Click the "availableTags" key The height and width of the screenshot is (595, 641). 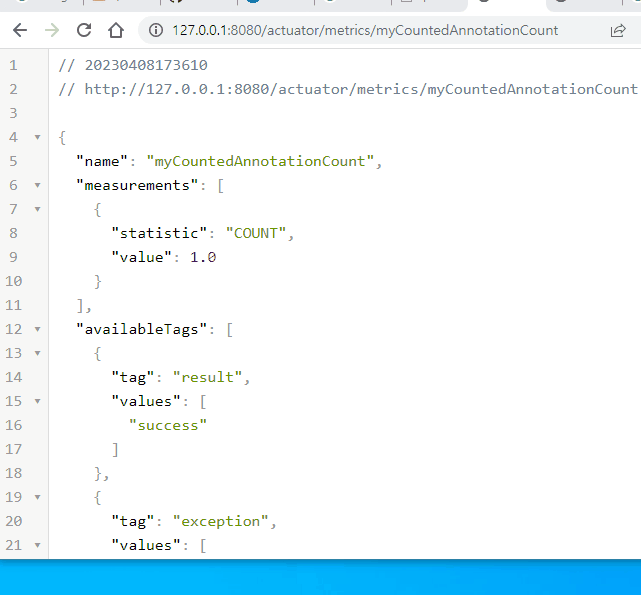(142, 329)
